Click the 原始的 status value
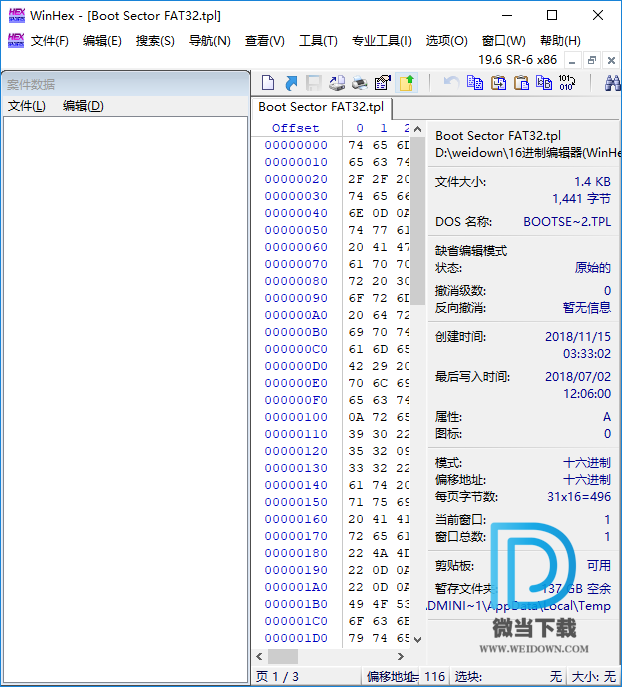Image resolution: width=622 pixels, height=687 pixels. point(593,268)
